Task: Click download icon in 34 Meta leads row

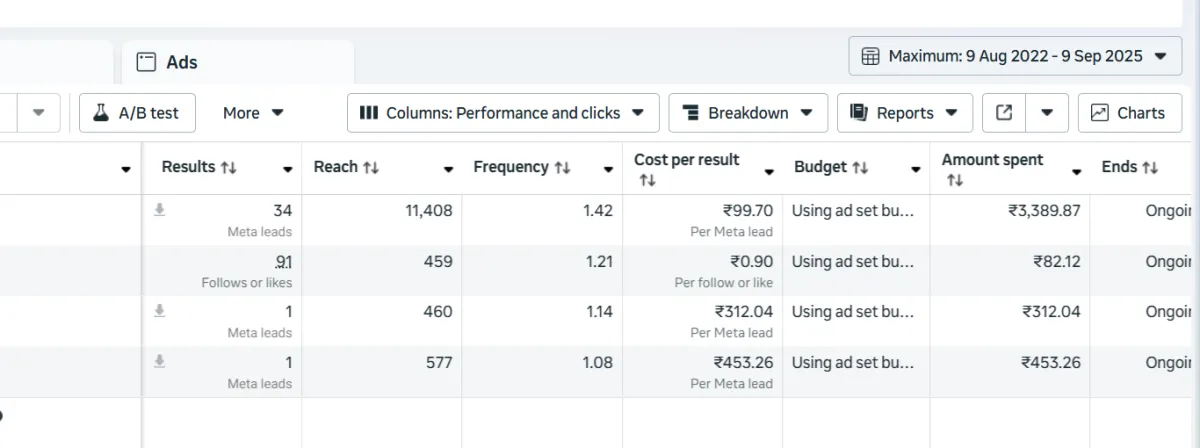Action: 158,210
